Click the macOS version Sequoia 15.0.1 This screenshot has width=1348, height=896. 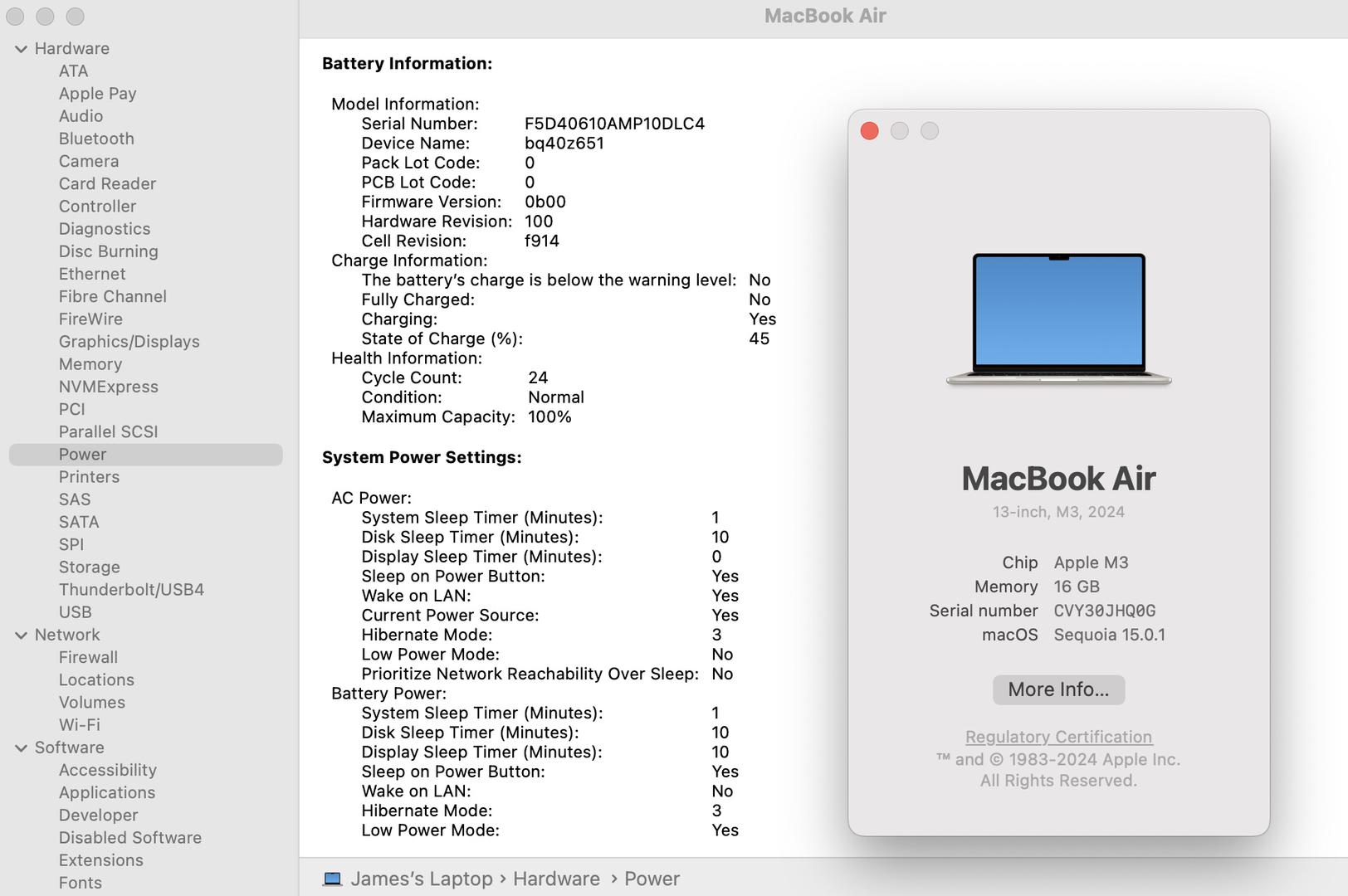tap(1109, 635)
